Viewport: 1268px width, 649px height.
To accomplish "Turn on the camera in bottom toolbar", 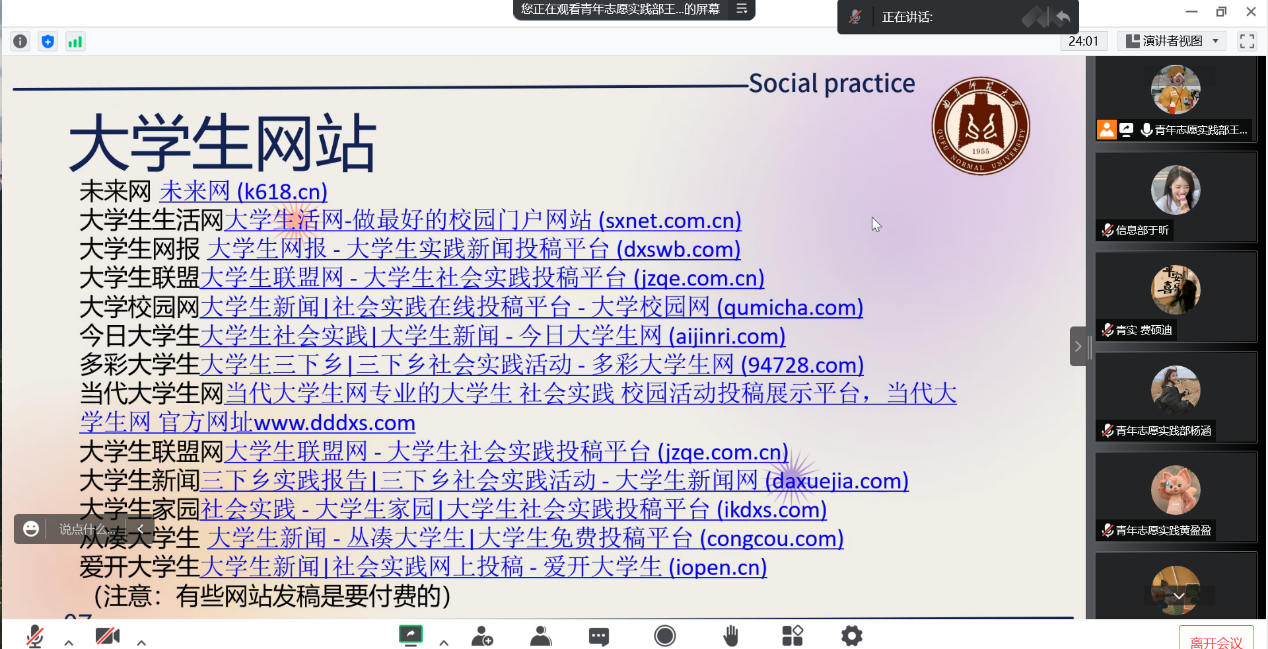I will coord(107,636).
